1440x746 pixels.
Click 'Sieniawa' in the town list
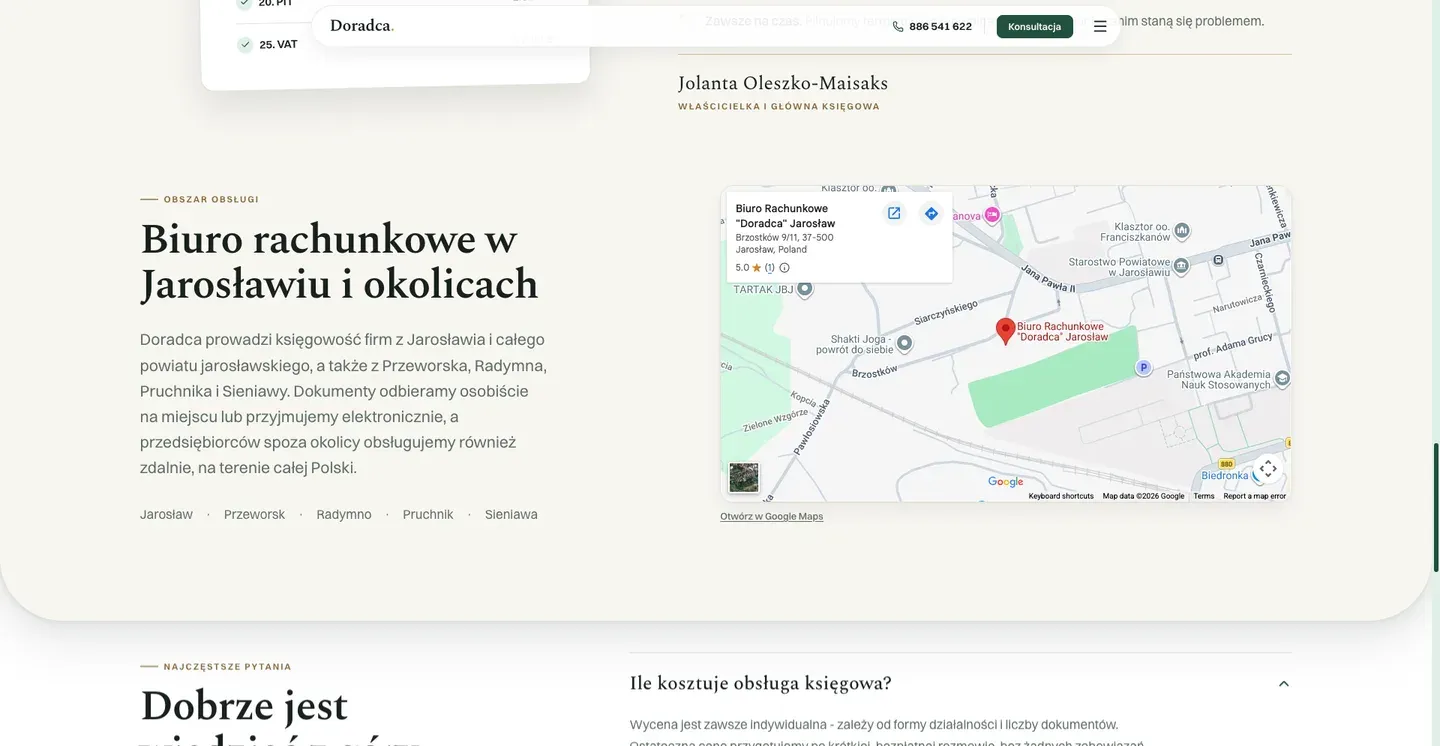coord(511,514)
